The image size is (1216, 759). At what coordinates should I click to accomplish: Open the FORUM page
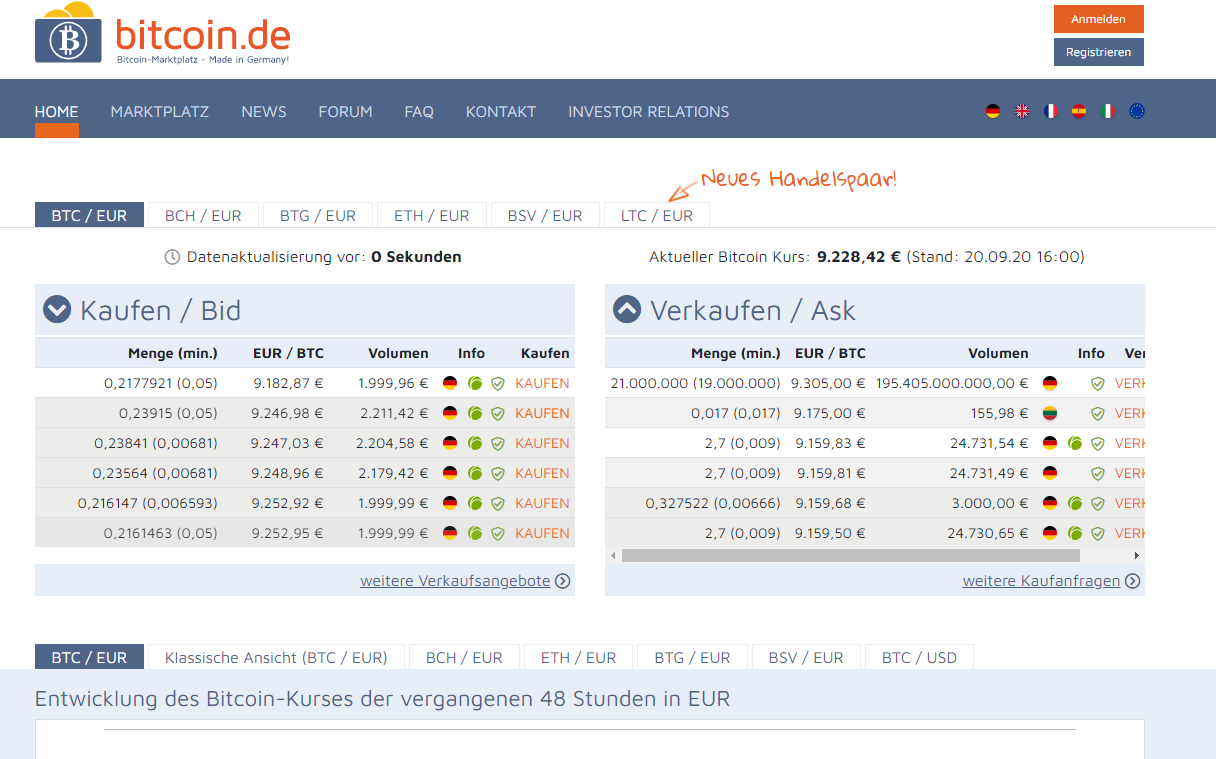[x=346, y=111]
